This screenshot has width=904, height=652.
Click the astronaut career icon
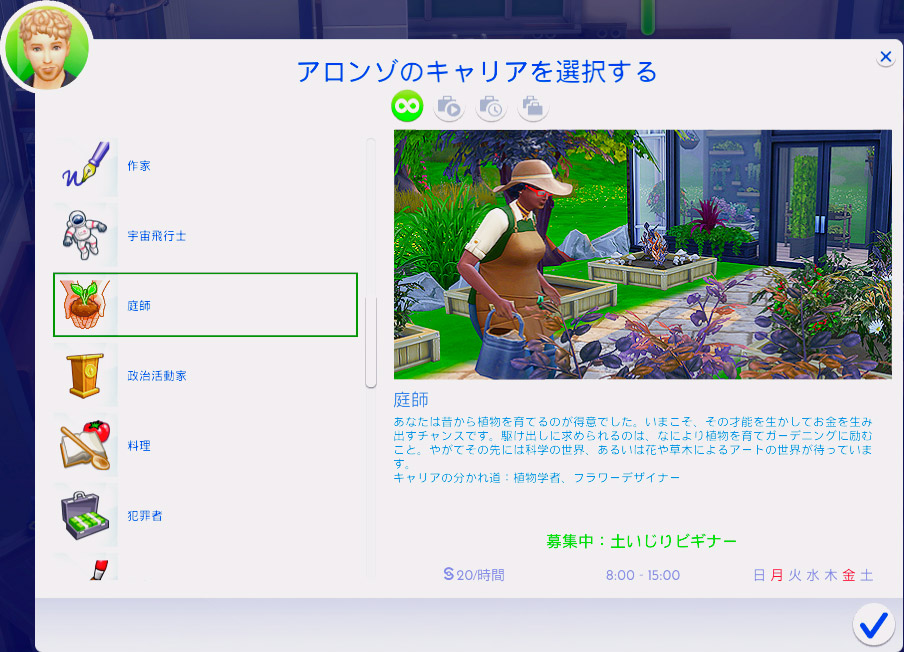tap(86, 236)
